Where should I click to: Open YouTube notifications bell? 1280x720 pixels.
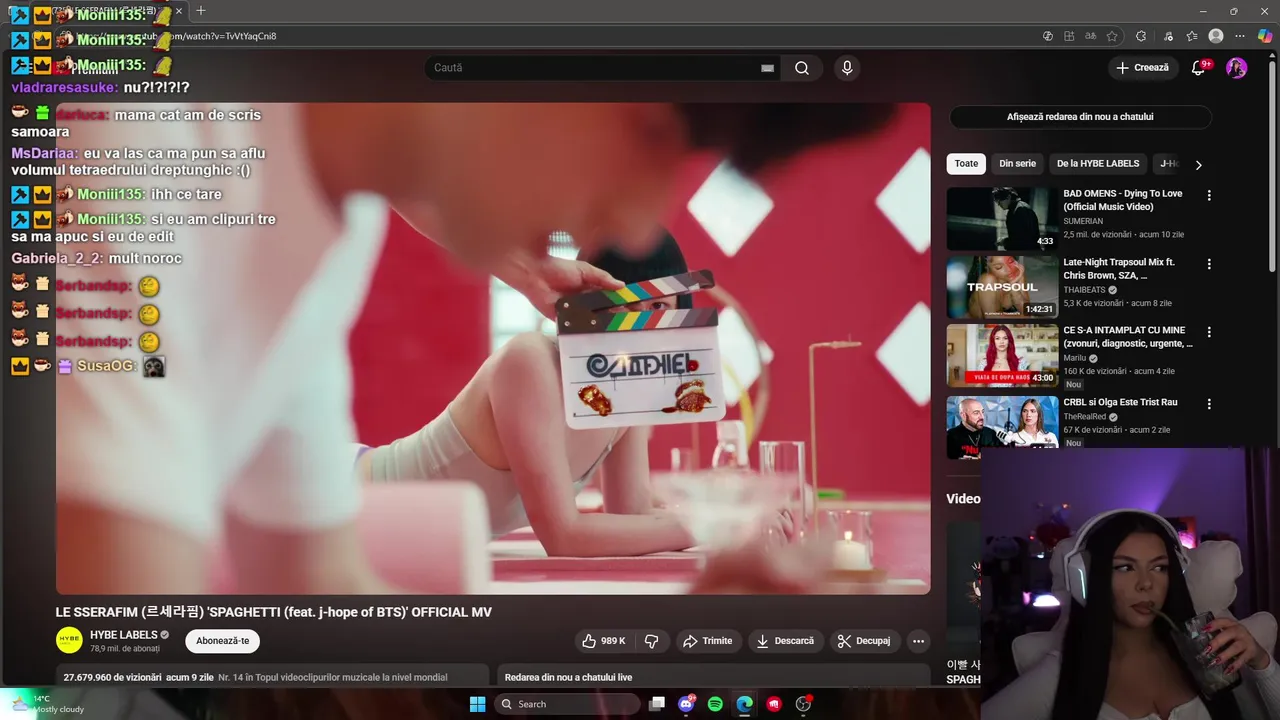pyautogui.click(x=1199, y=68)
